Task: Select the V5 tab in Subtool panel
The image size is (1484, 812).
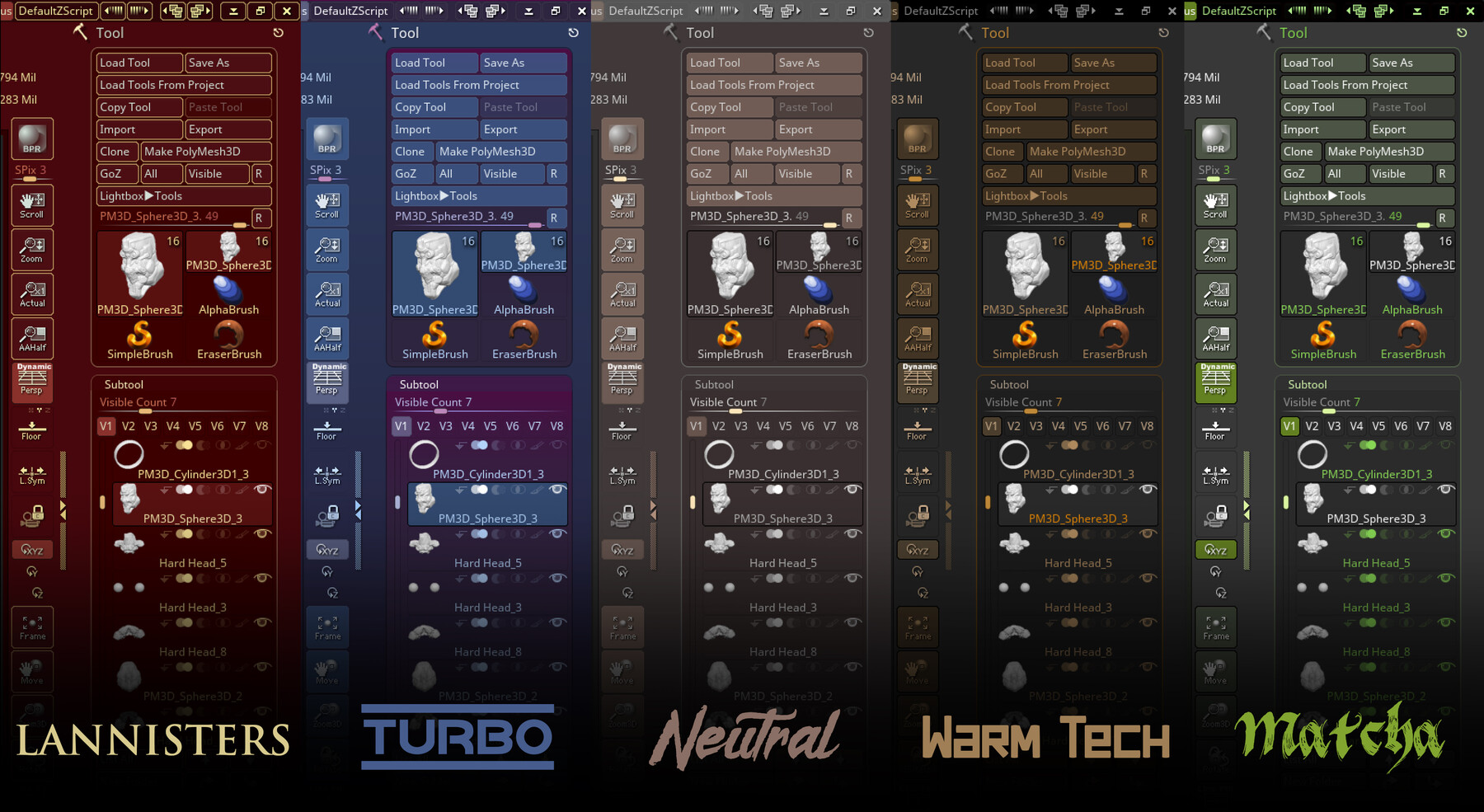Action: tap(195, 426)
